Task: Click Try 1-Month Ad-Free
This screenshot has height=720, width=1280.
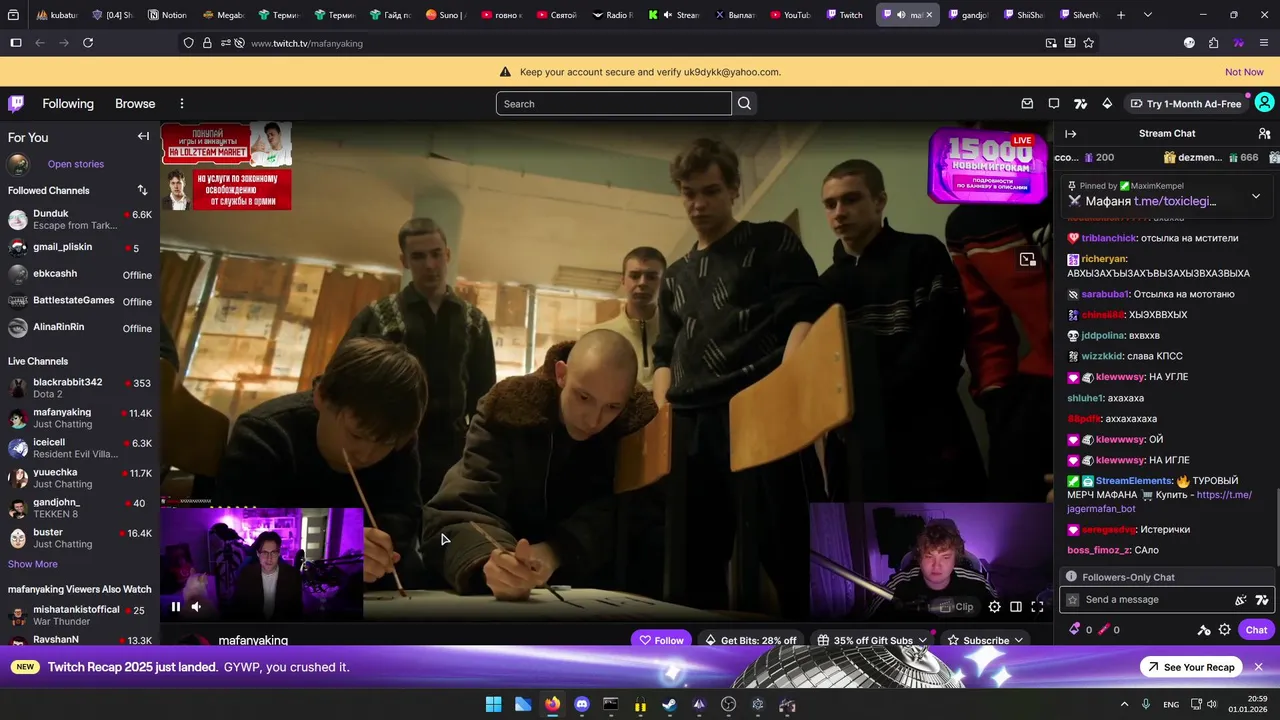Action: pos(1185,104)
